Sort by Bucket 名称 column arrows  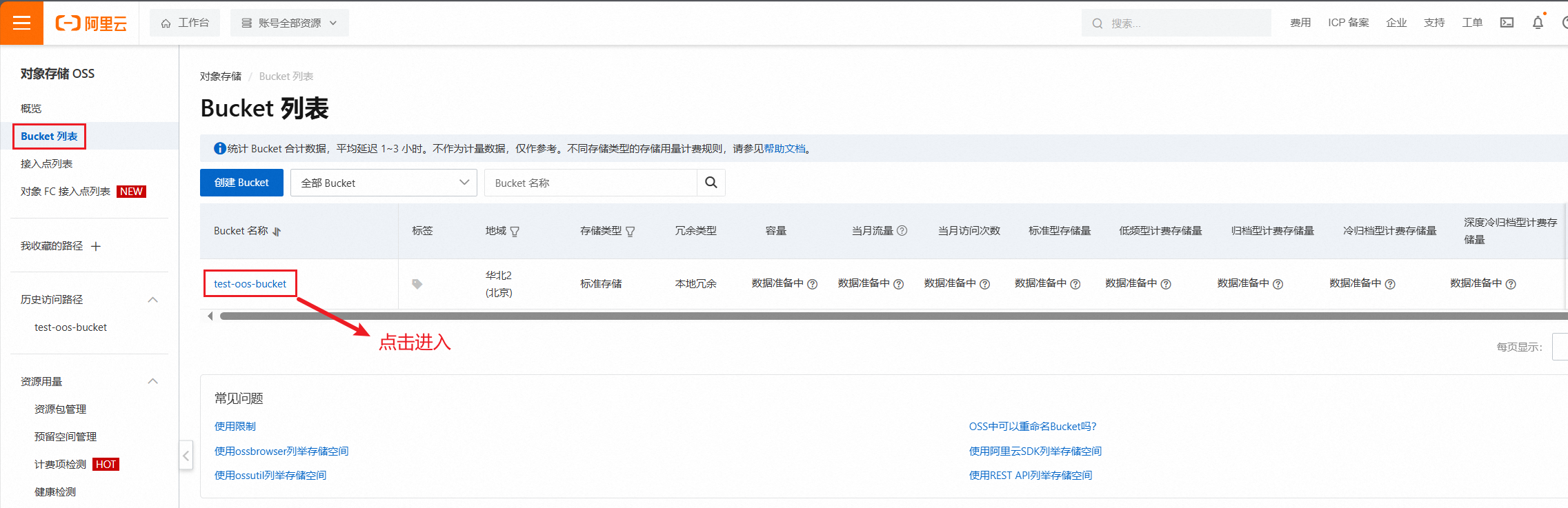point(277,232)
